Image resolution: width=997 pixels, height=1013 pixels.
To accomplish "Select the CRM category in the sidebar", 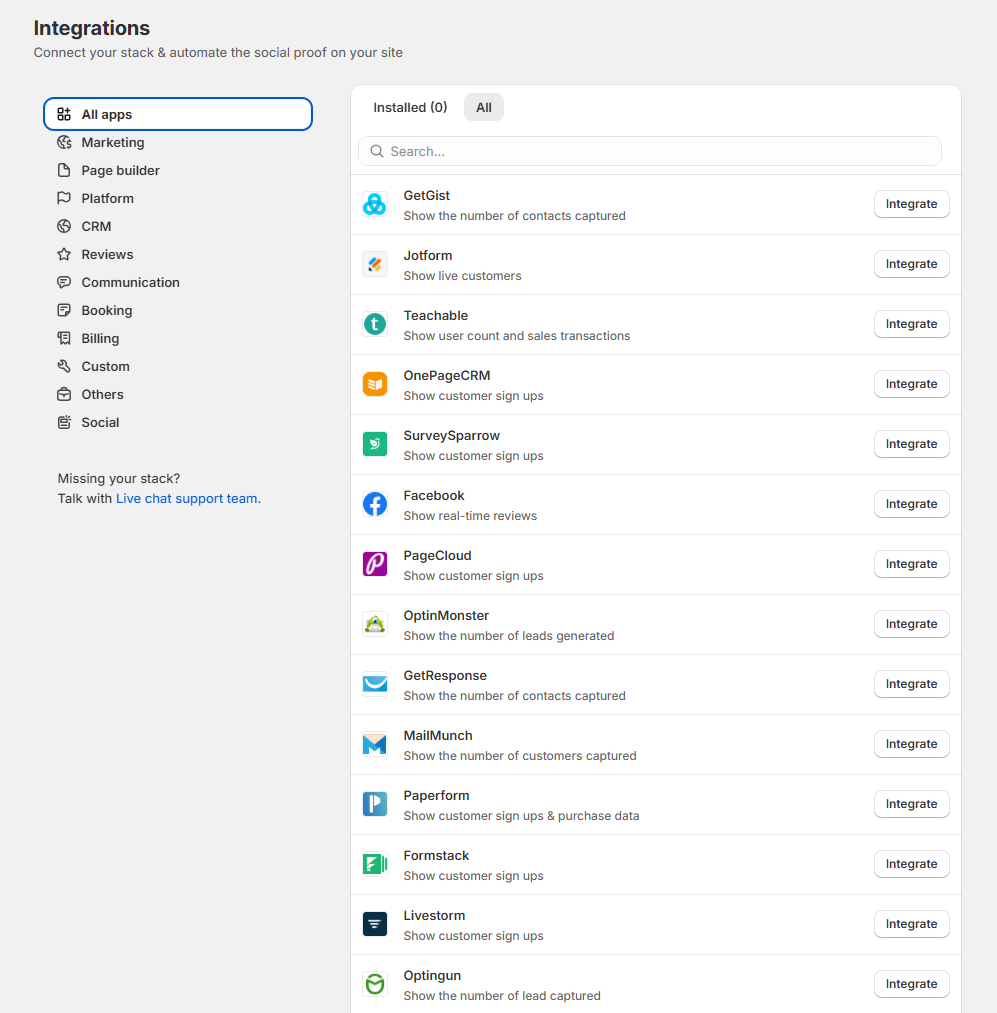I will click(x=94, y=226).
